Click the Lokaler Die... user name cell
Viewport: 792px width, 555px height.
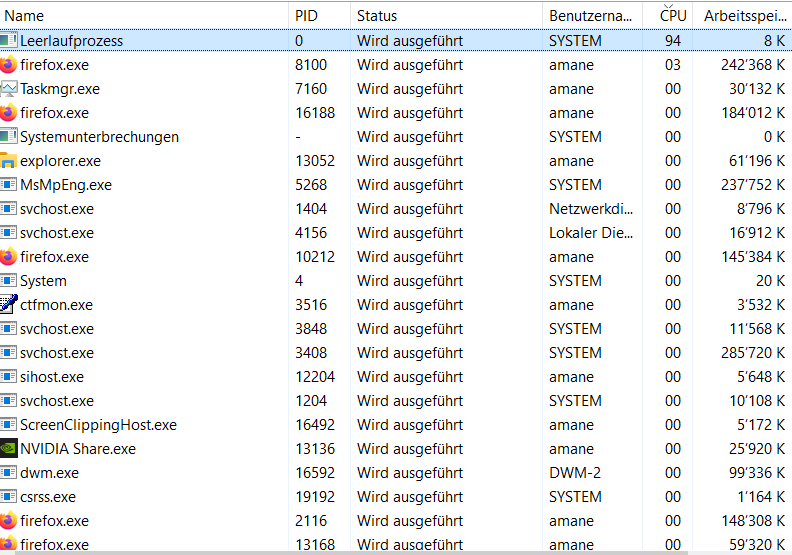tap(591, 233)
